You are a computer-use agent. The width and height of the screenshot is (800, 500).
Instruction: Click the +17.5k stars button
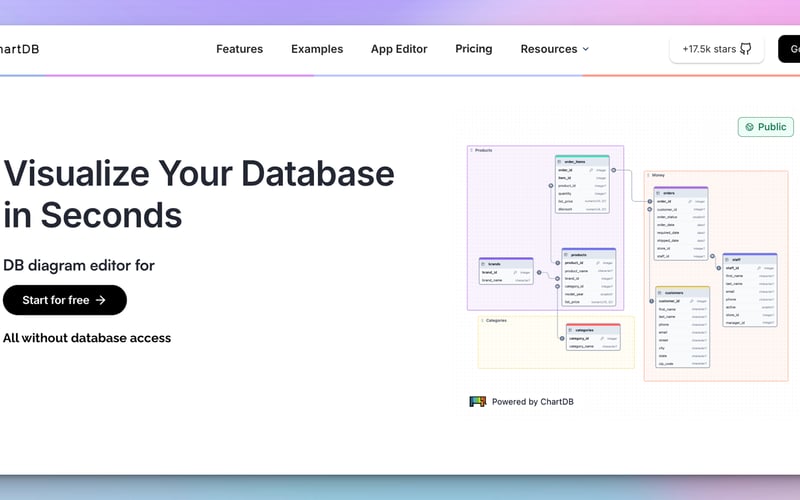pyautogui.click(x=716, y=49)
